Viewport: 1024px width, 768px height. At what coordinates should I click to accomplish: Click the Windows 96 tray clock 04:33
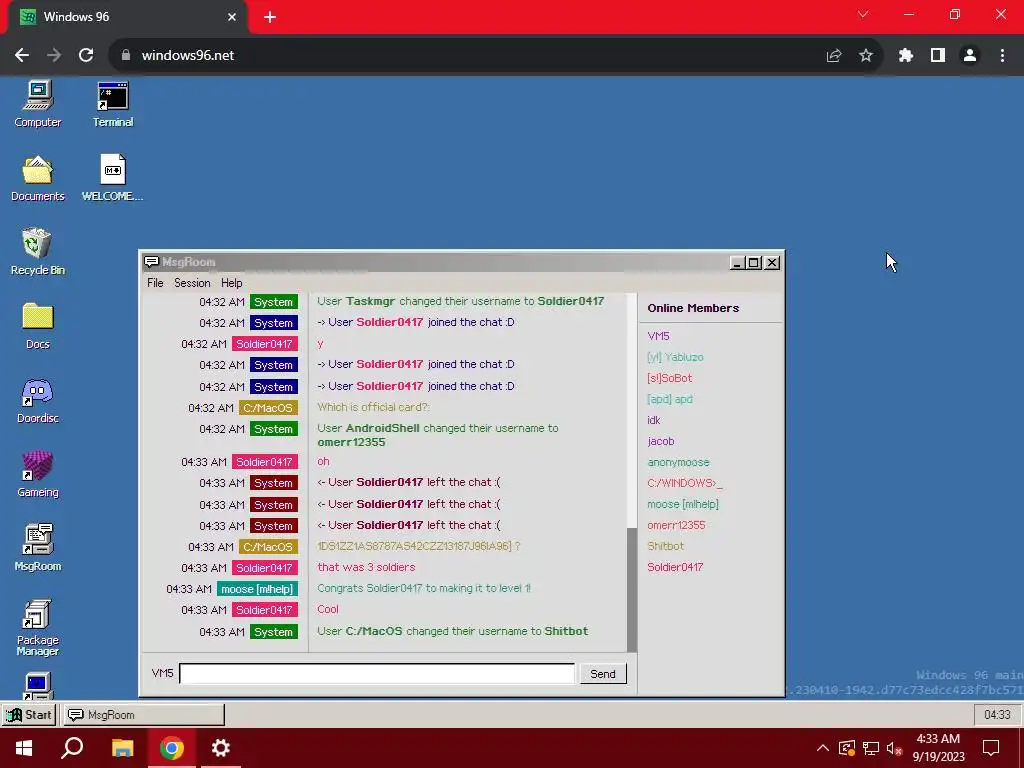click(x=997, y=714)
